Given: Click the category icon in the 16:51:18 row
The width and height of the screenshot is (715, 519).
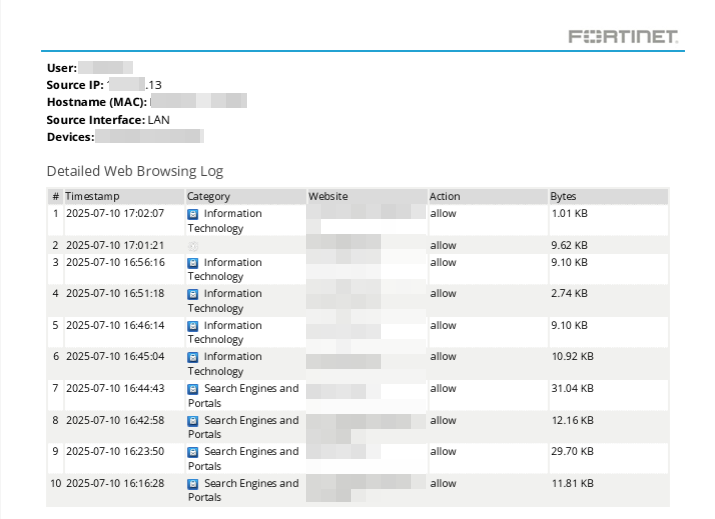Looking at the screenshot, I should tap(193, 294).
